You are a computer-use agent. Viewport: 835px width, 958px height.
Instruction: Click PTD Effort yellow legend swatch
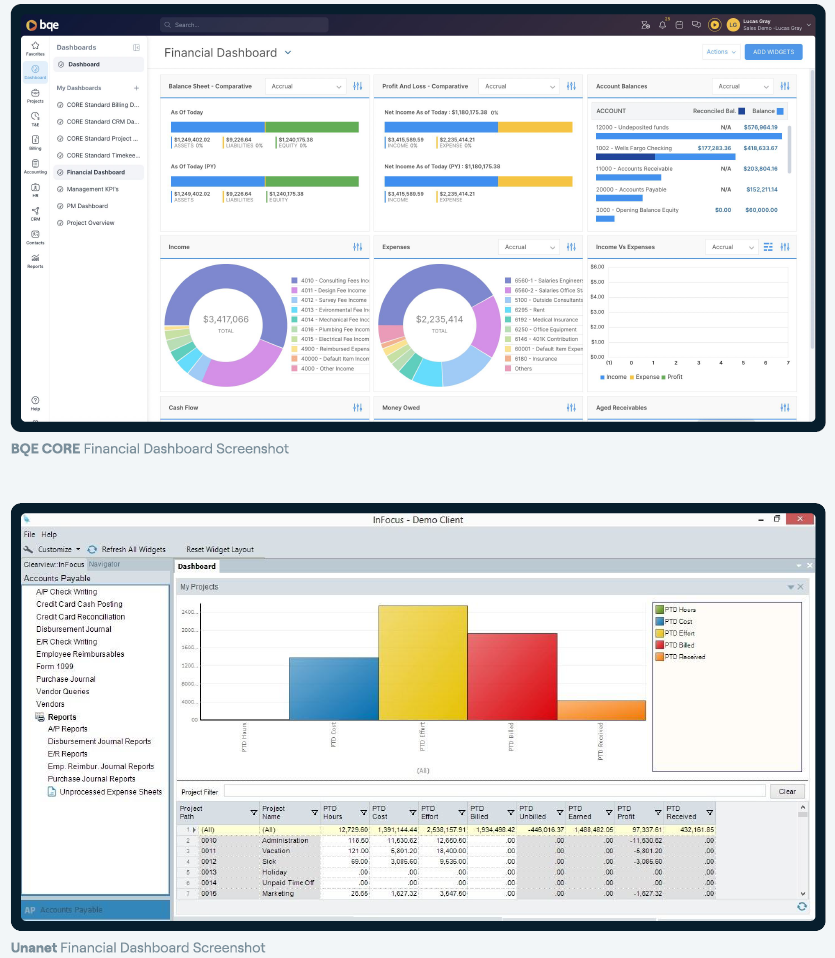click(x=659, y=633)
